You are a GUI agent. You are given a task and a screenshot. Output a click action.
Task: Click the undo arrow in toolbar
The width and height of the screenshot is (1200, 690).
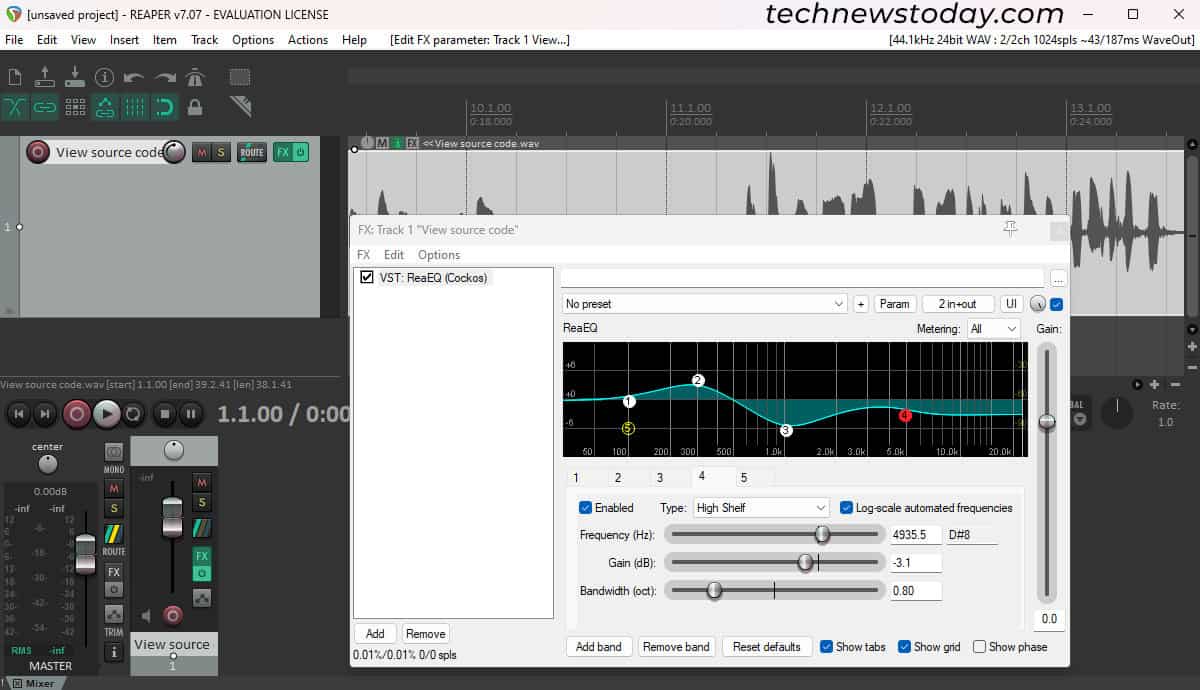[x=134, y=78]
